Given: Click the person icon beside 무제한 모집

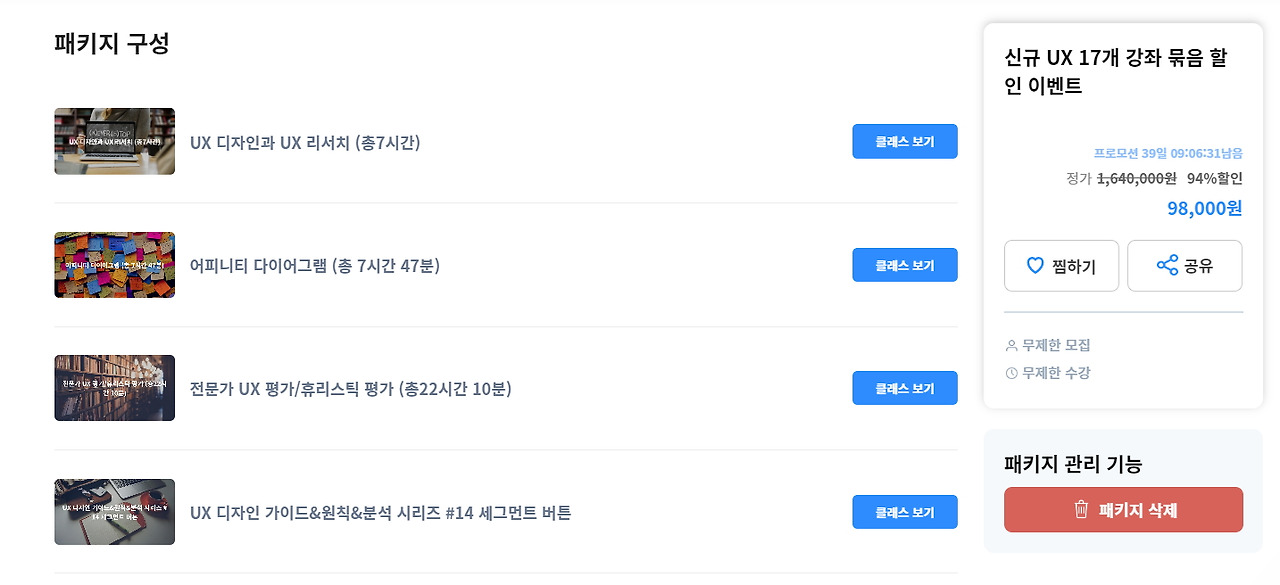Looking at the screenshot, I should tap(1011, 345).
